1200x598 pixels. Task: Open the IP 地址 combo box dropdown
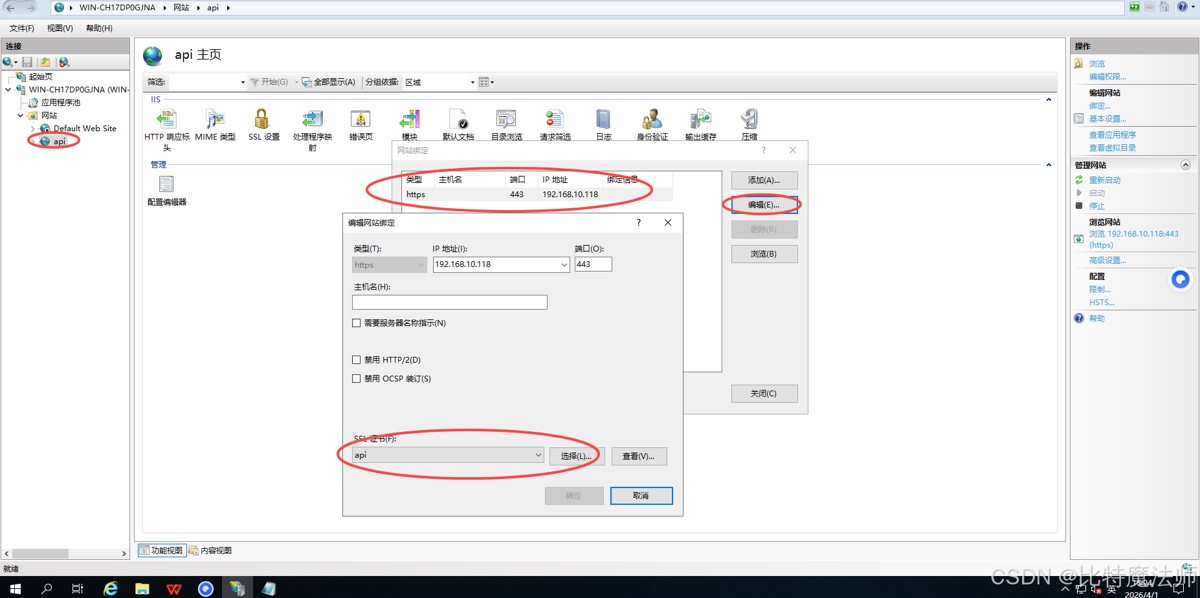tap(564, 265)
